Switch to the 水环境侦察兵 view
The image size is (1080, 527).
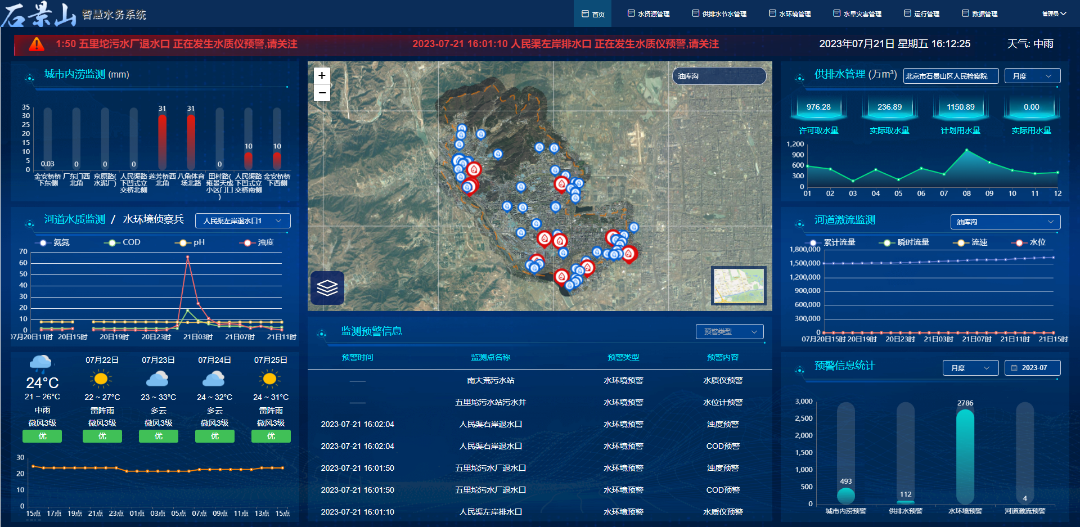(153, 219)
